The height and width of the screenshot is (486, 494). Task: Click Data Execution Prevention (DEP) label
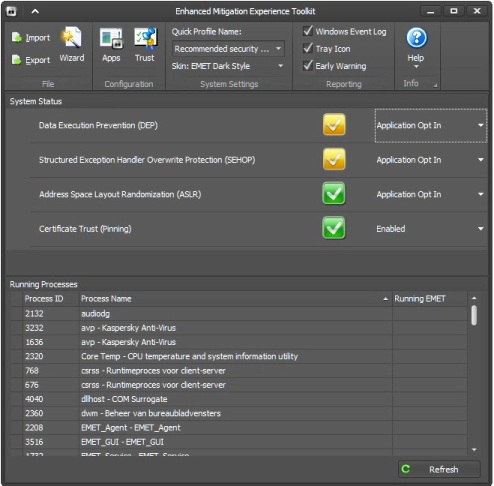(x=98, y=125)
